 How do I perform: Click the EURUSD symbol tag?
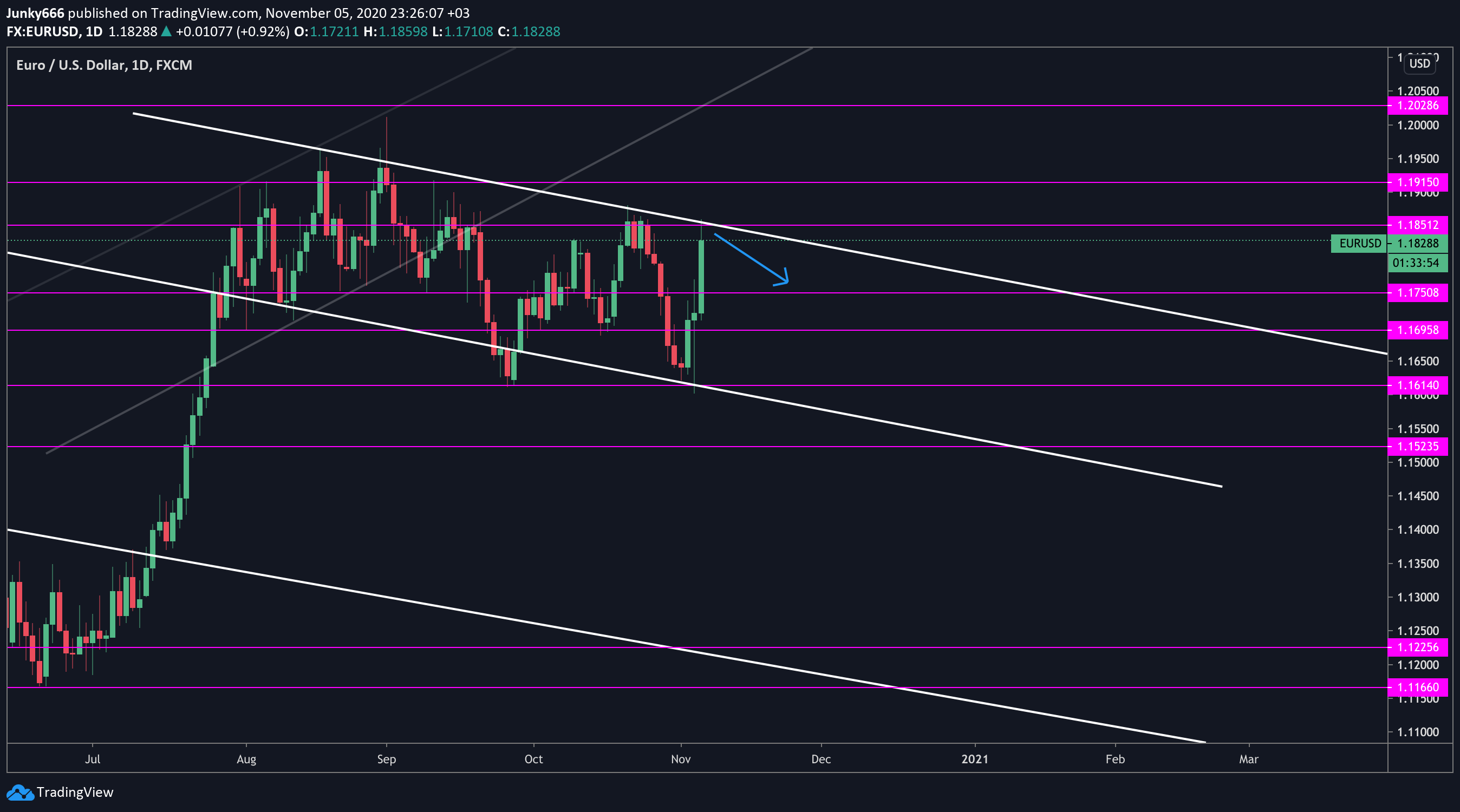point(1360,244)
